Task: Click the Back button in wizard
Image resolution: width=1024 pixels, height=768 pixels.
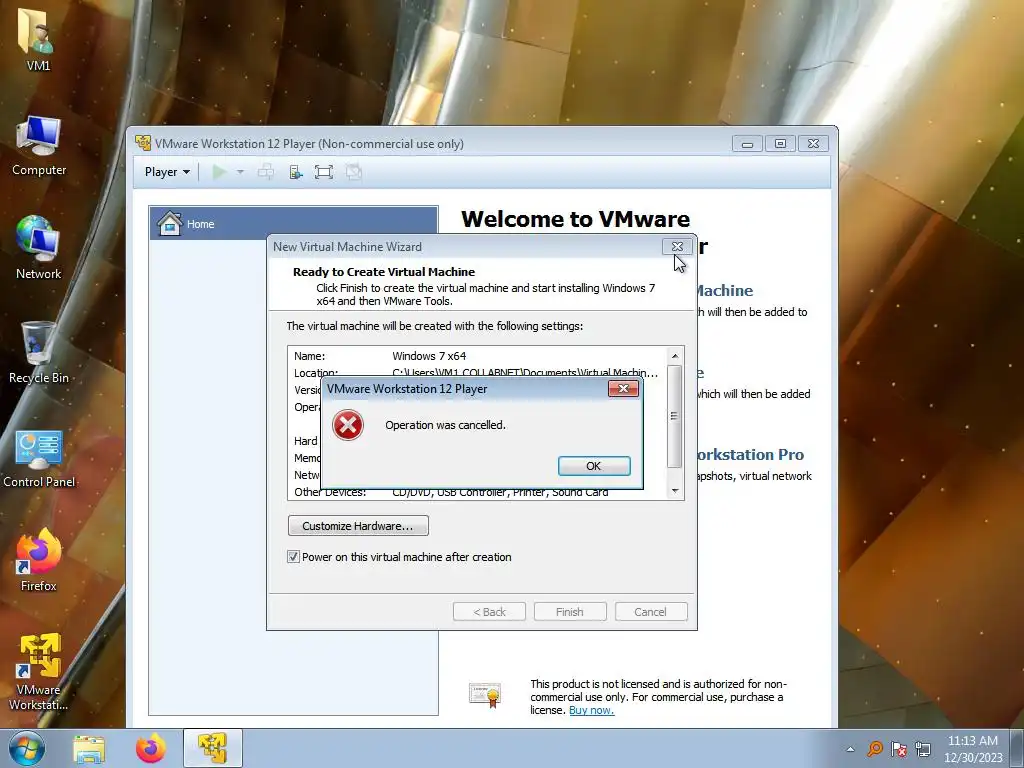Action: point(489,612)
